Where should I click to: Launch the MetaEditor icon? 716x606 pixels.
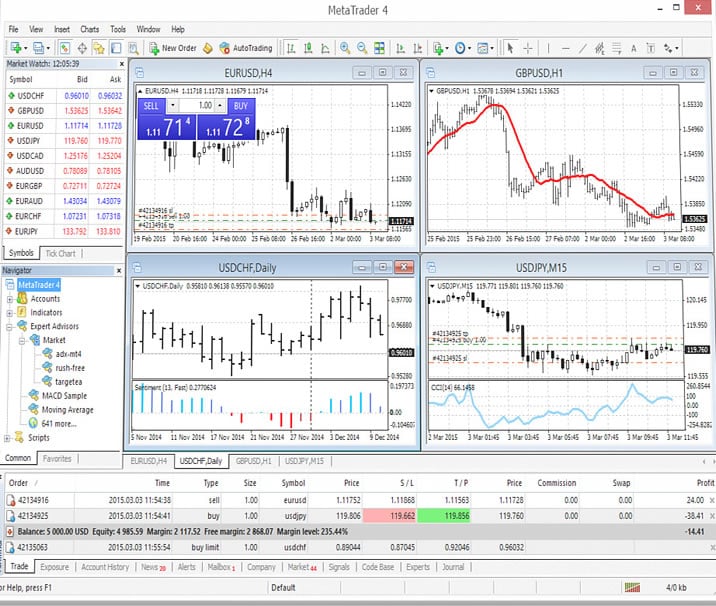click(208, 48)
